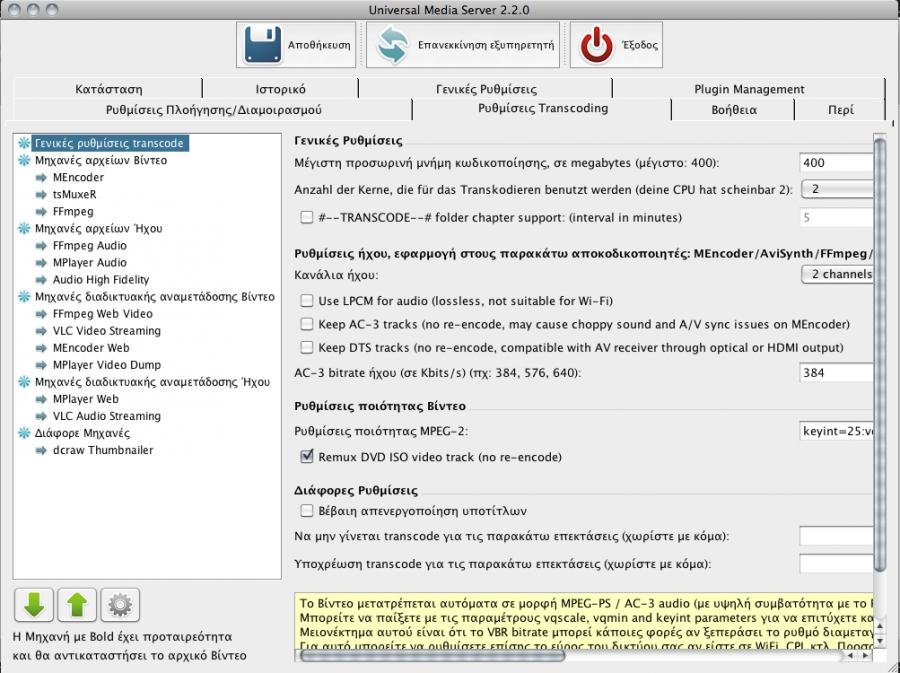
Task: Click the arrow icon beside tsMuxeR
Action: point(41,194)
